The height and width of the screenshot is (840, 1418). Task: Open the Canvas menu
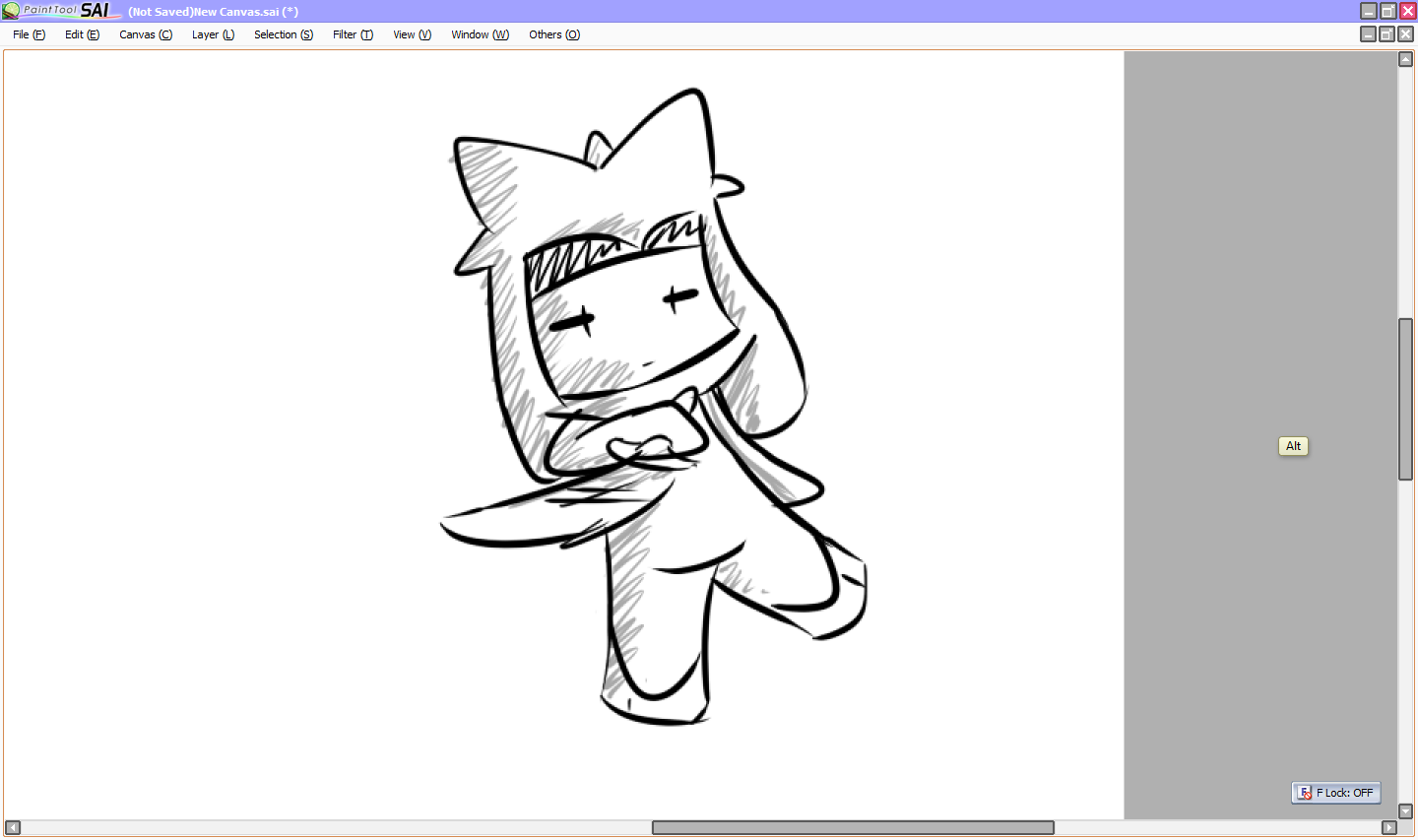point(146,34)
